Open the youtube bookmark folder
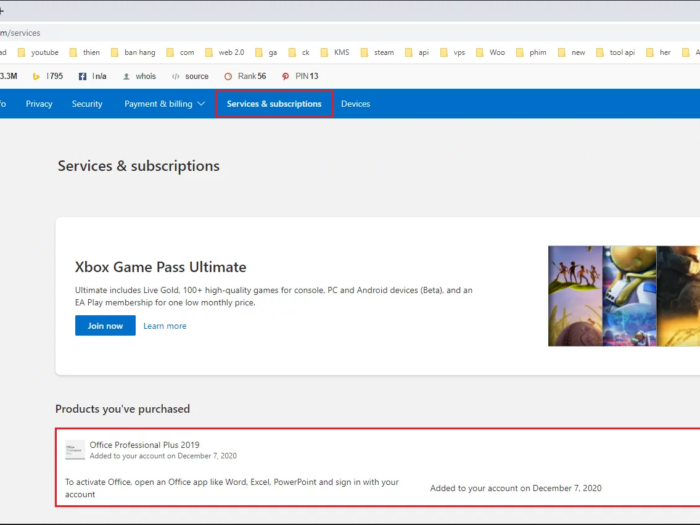The height and width of the screenshot is (525, 700). (x=38, y=52)
